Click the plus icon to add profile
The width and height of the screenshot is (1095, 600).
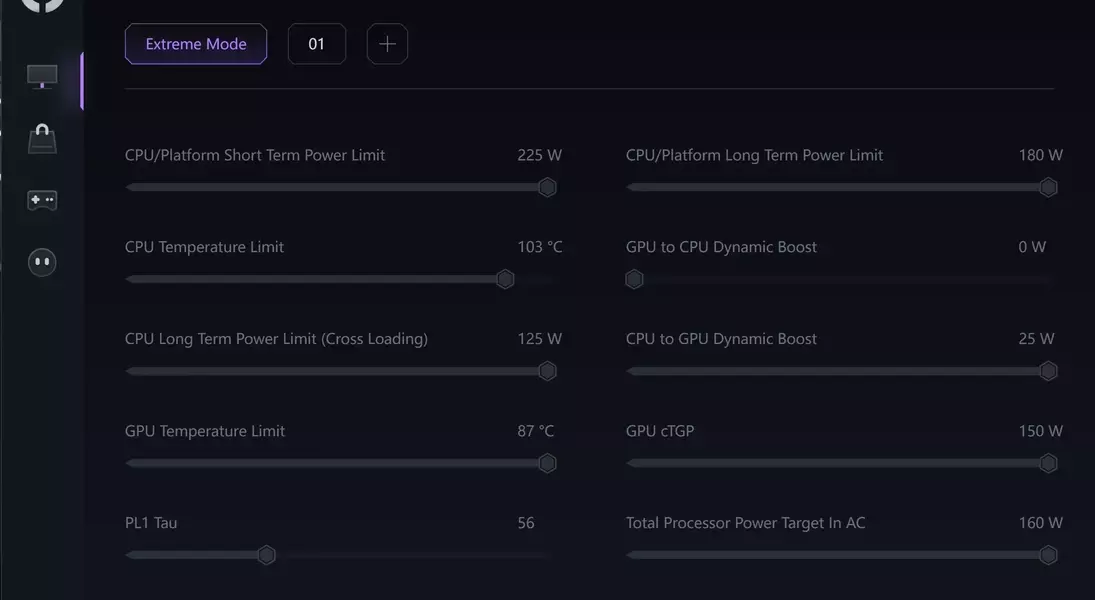pyautogui.click(x=387, y=44)
